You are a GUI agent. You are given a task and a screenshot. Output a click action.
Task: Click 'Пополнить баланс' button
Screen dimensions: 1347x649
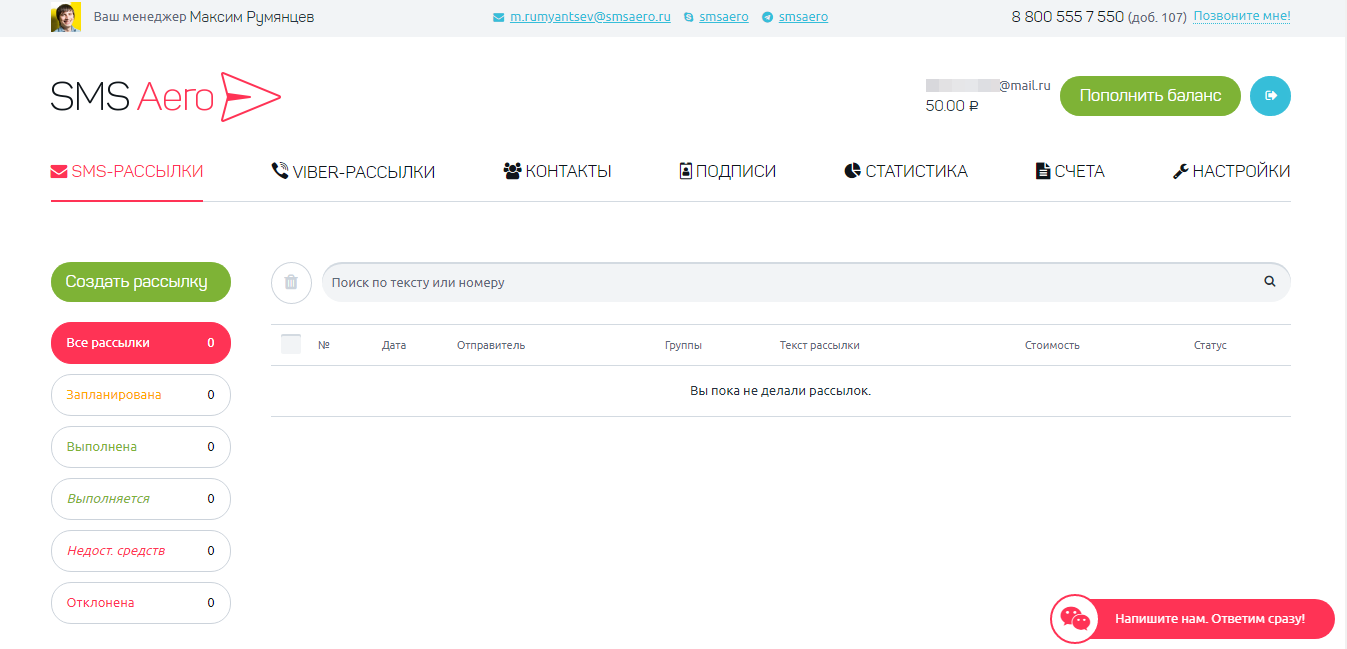coord(1150,96)
